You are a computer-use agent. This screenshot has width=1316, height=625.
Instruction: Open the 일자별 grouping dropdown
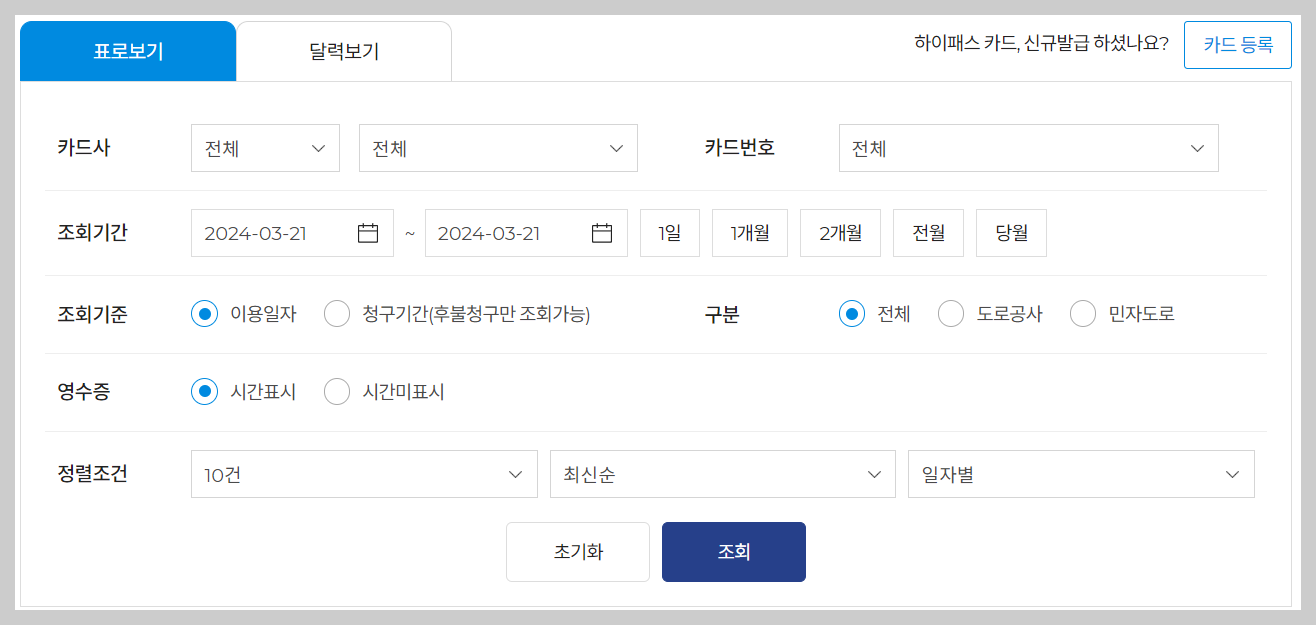[x=1081, y=473]
